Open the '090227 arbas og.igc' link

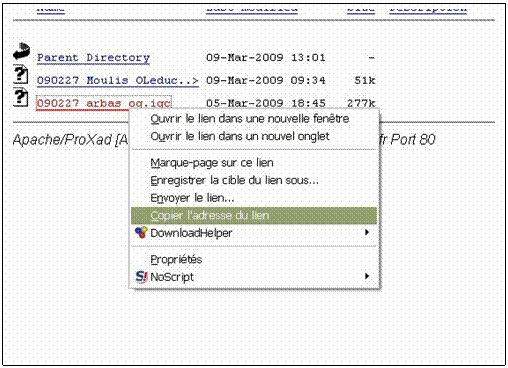[104, 103]
